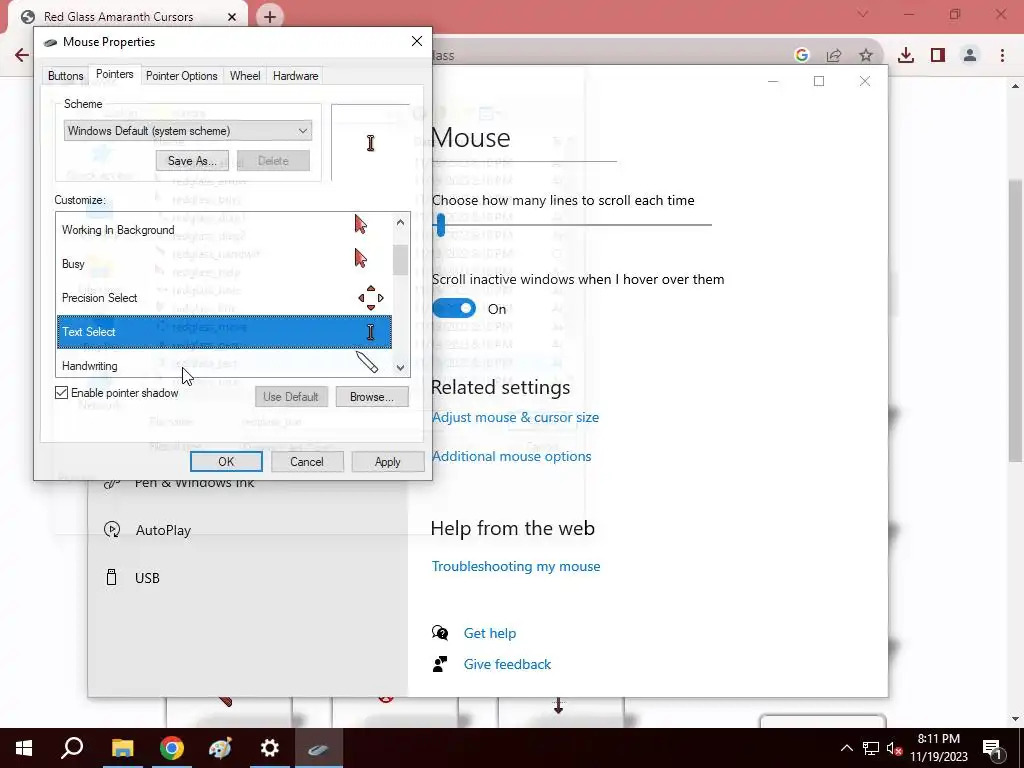Image resolution: width=1024 pixels, height=768 pixels.
Task: Select the Precision Select pointer row
Action: [x=224, y=298]
